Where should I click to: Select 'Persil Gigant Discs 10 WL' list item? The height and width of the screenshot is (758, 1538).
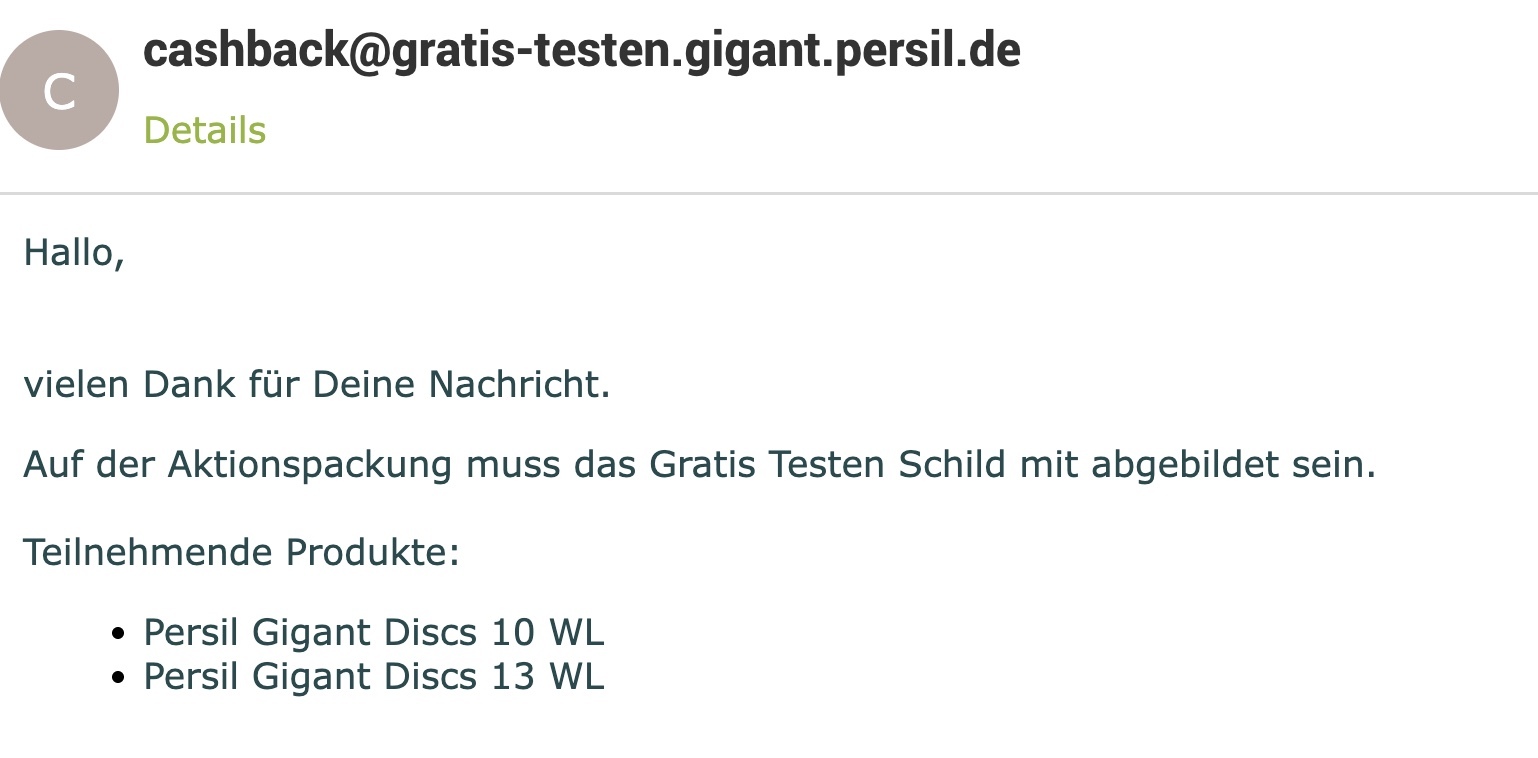coord(374,633)
